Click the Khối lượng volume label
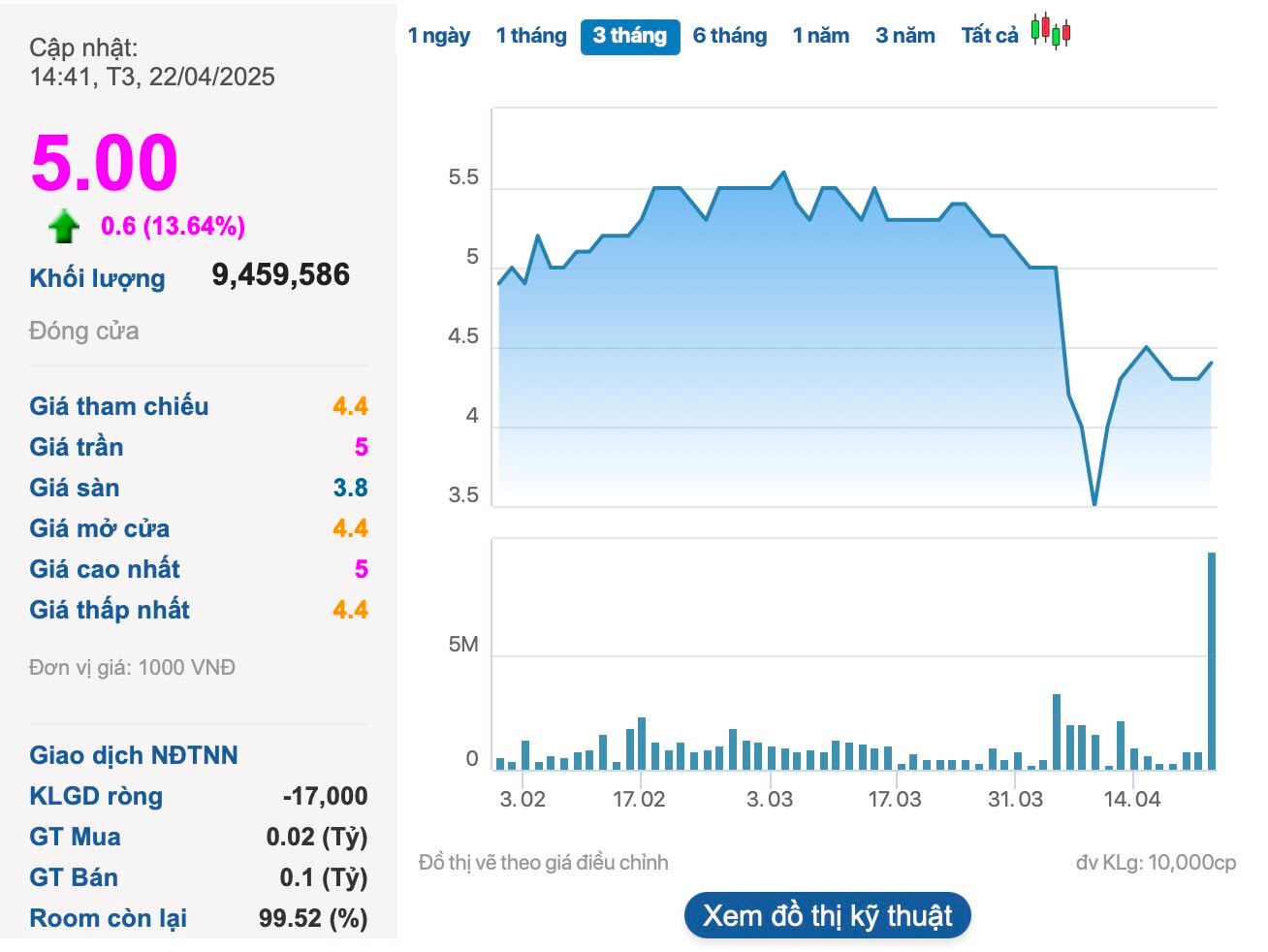 point(97,278)
